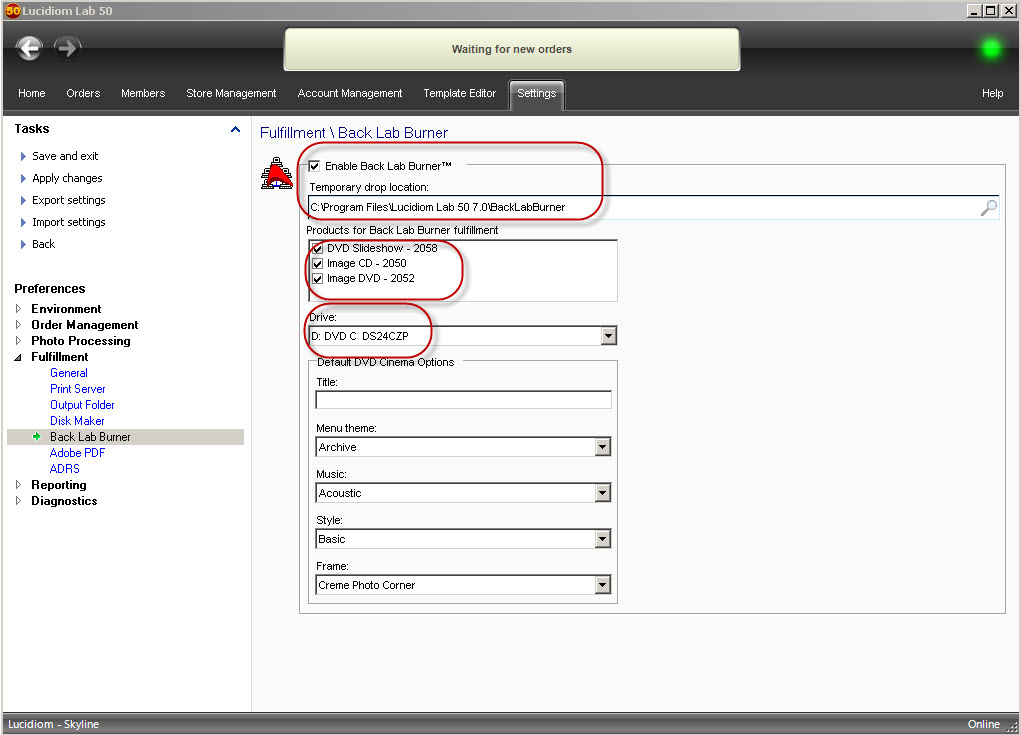Open the Orders tab
Screen dimensions: 1021x735
coord(83,93)
